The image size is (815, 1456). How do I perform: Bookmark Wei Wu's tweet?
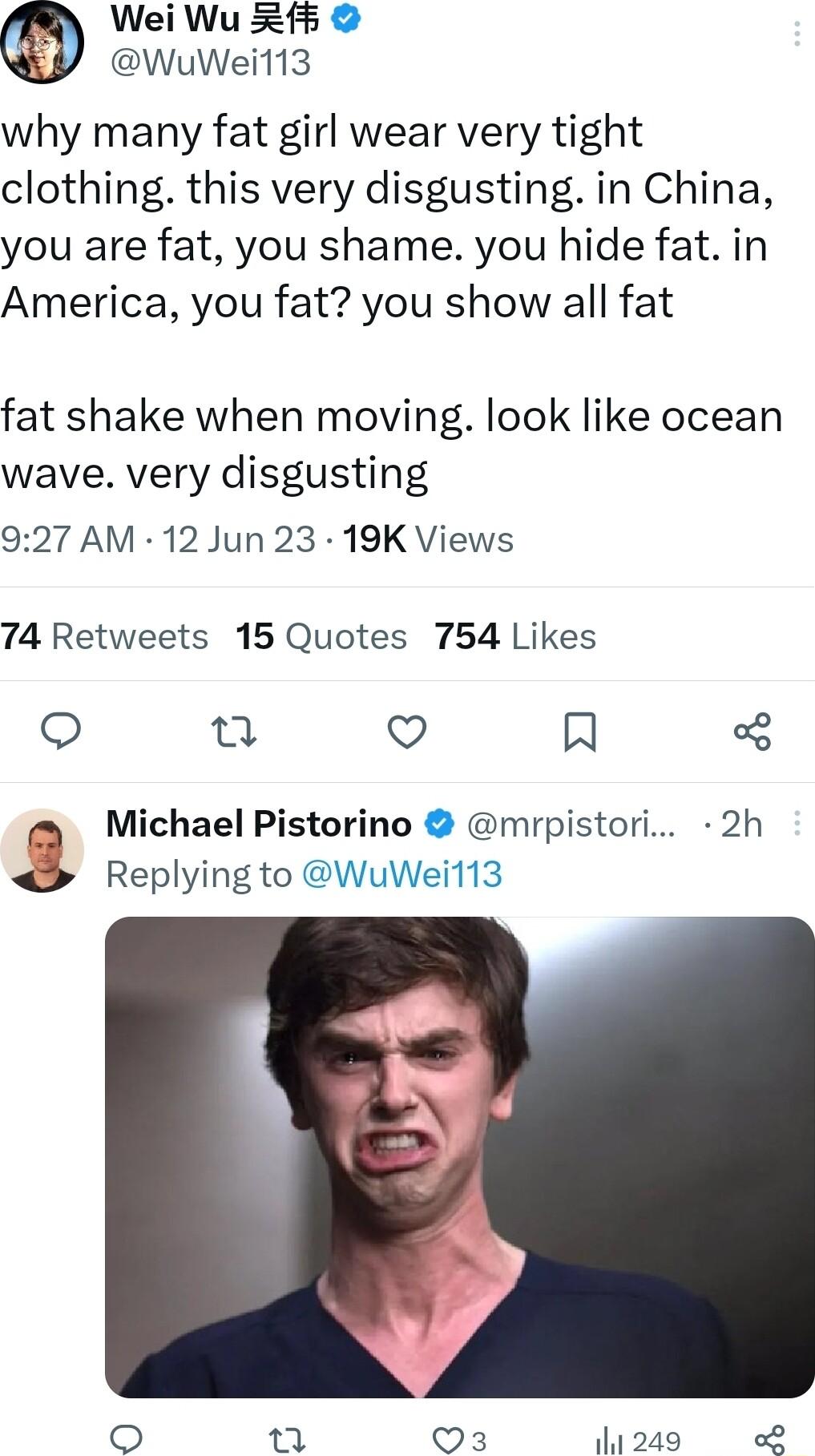(x=581, y=733)
